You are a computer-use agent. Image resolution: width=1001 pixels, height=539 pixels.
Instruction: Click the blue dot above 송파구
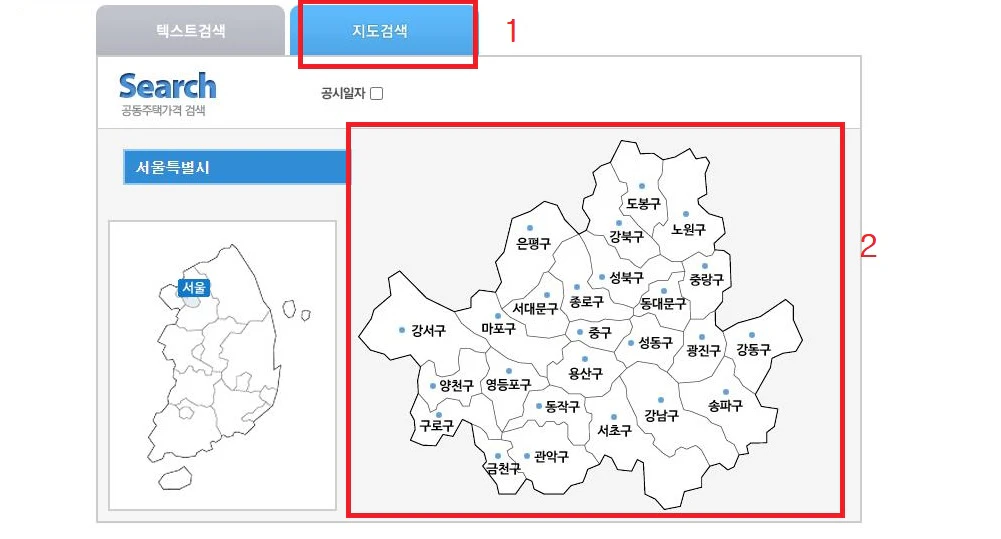coord(726,392)
